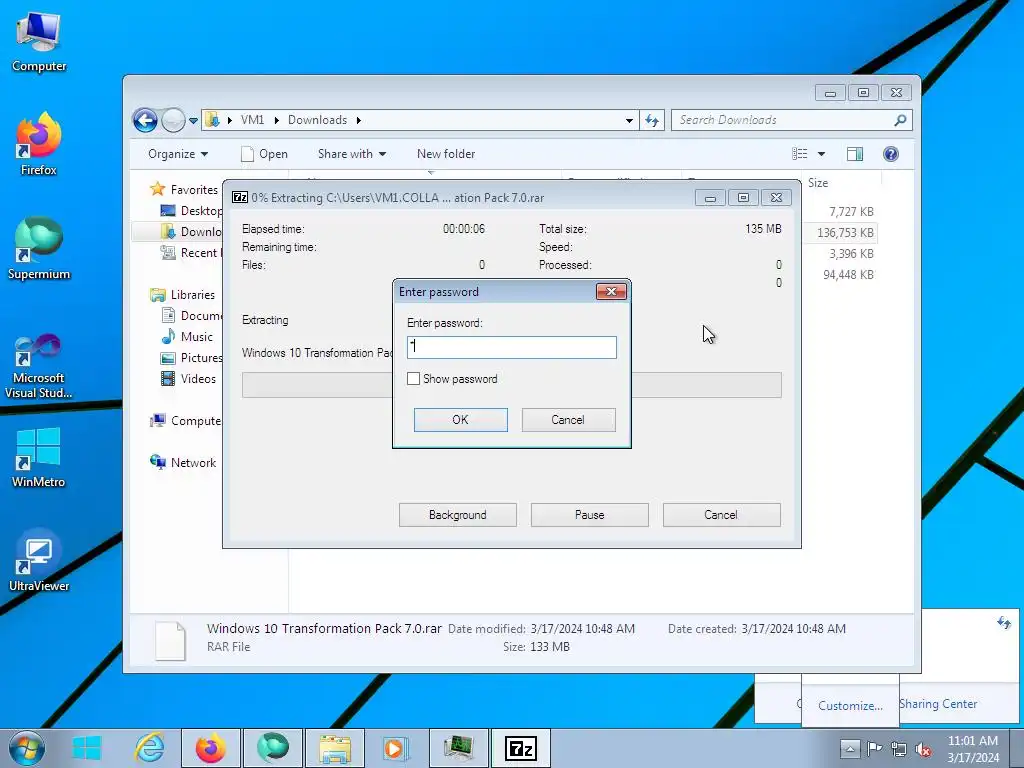Viewport: 1024px width, 768px height.
Task: Open the taskbar clock and date
Action: [973, 748]
